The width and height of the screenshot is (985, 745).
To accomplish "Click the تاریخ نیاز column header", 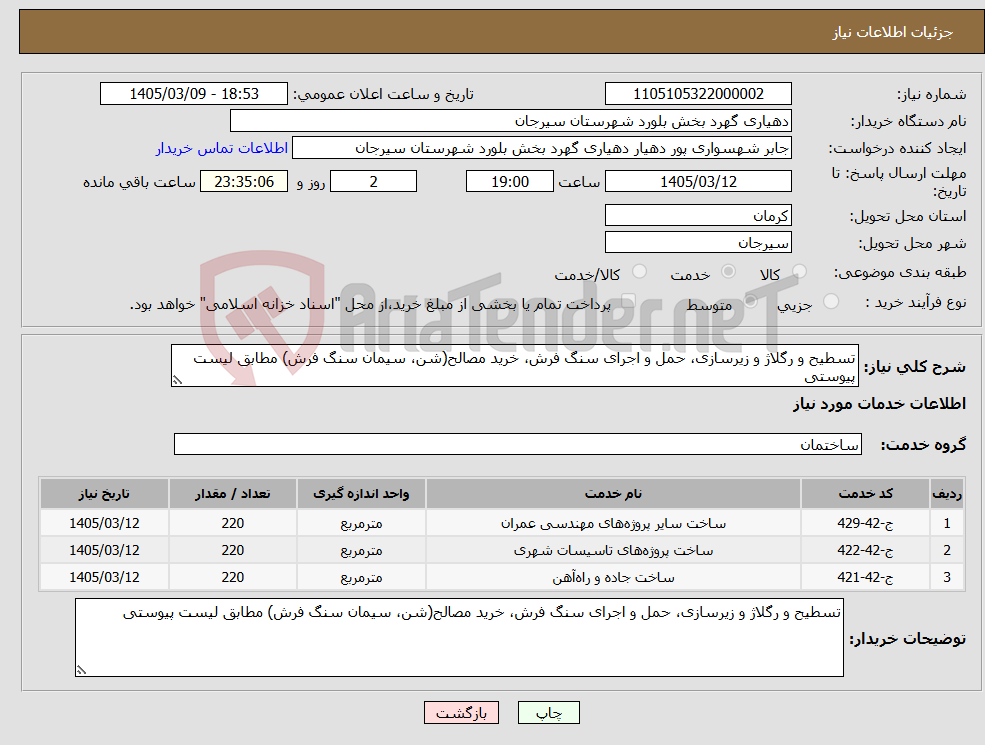I will (x=104, y=494).
